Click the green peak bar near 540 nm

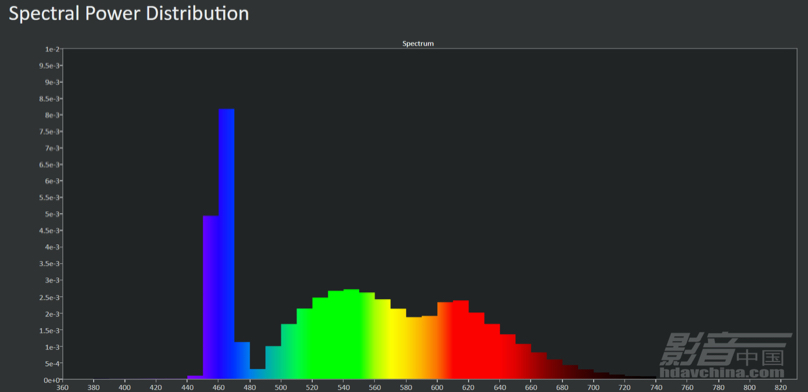pyautogui.click(x=351, y=334)
